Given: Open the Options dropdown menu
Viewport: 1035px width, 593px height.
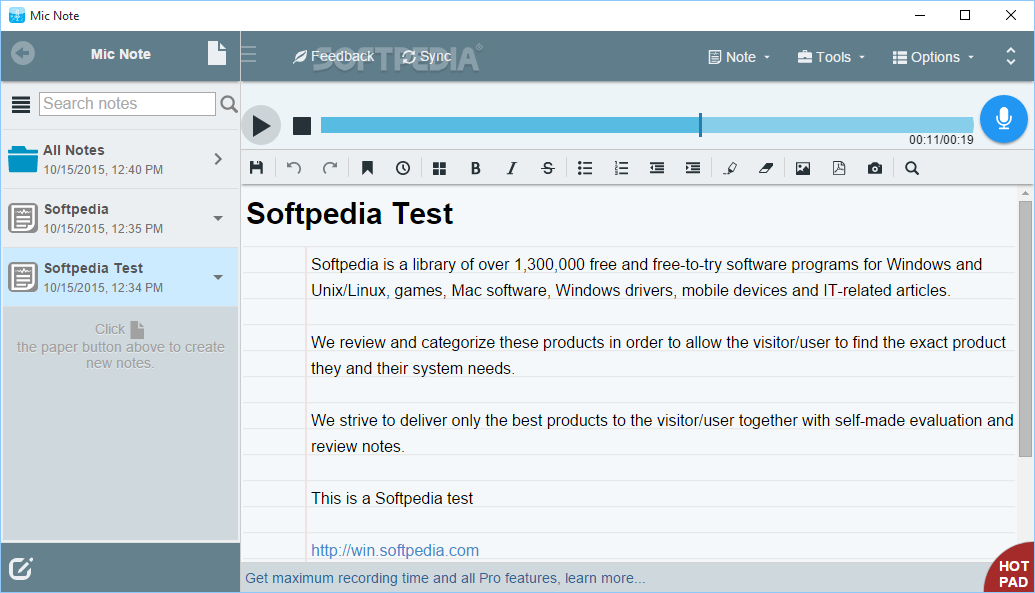Looking at the screenshot, I should (933, 57).
